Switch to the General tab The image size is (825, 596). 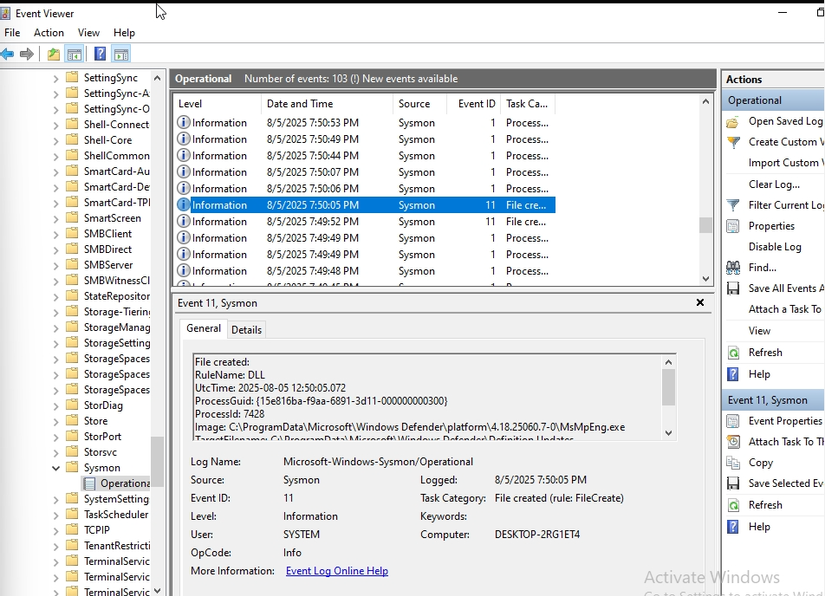pyautogui.click(x=204, y=328)
